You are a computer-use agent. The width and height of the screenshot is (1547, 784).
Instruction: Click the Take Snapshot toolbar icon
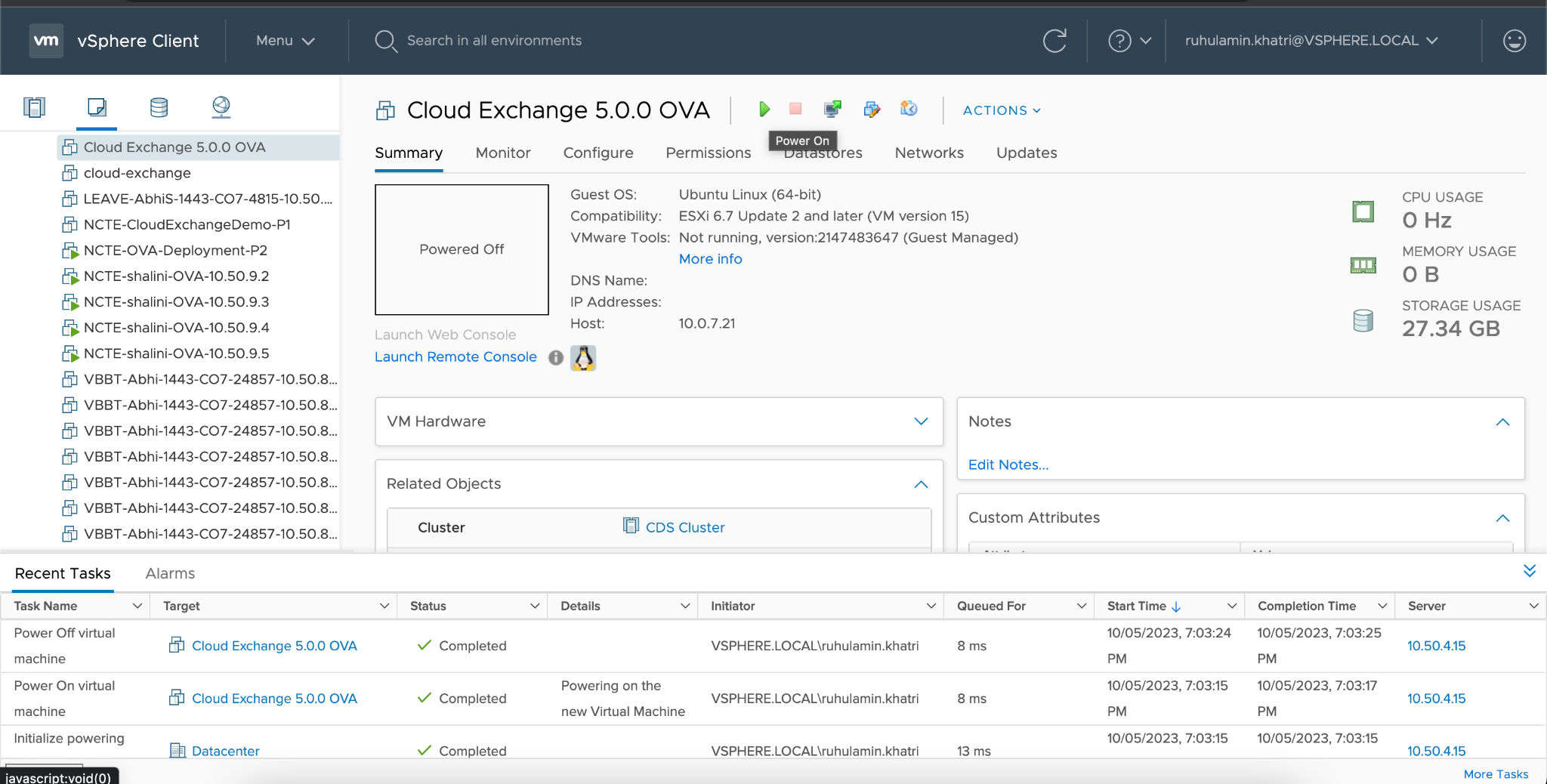pyautogui.click(x=909, y=110)
